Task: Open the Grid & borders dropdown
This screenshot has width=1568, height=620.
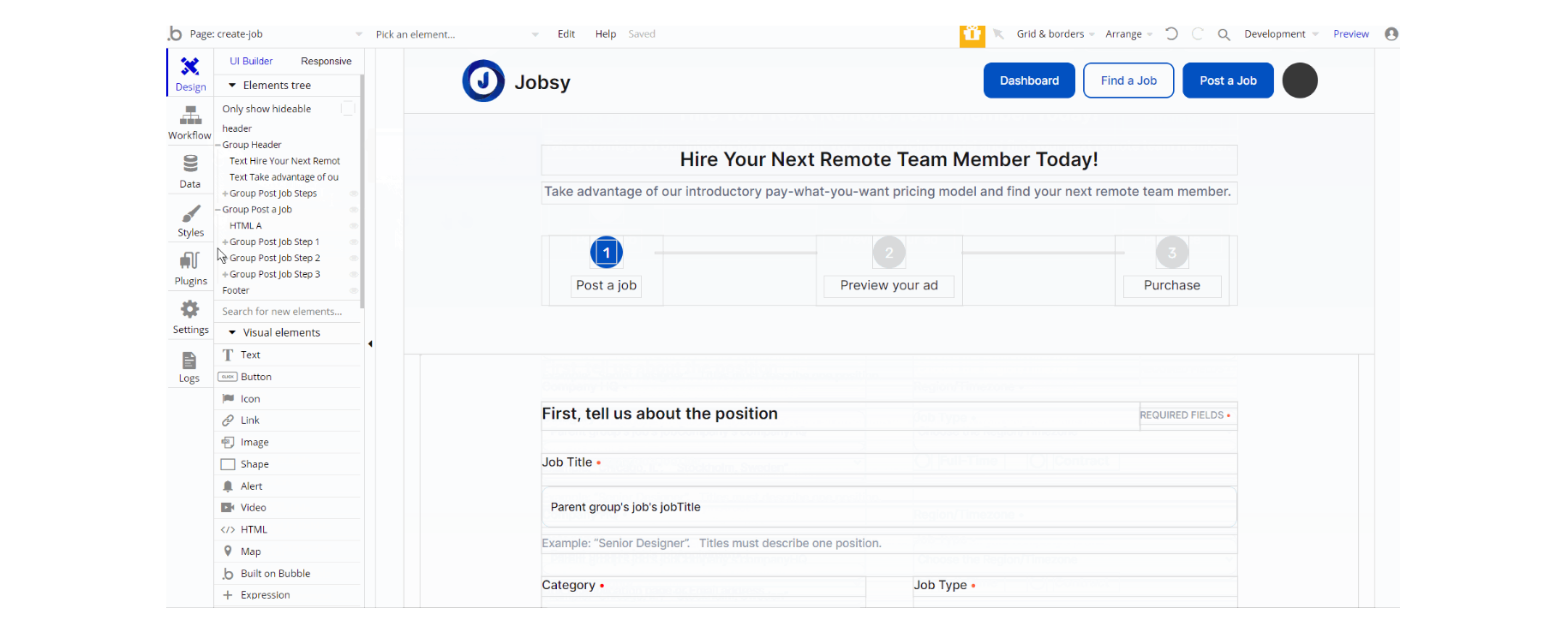Action: point(1056,34)
